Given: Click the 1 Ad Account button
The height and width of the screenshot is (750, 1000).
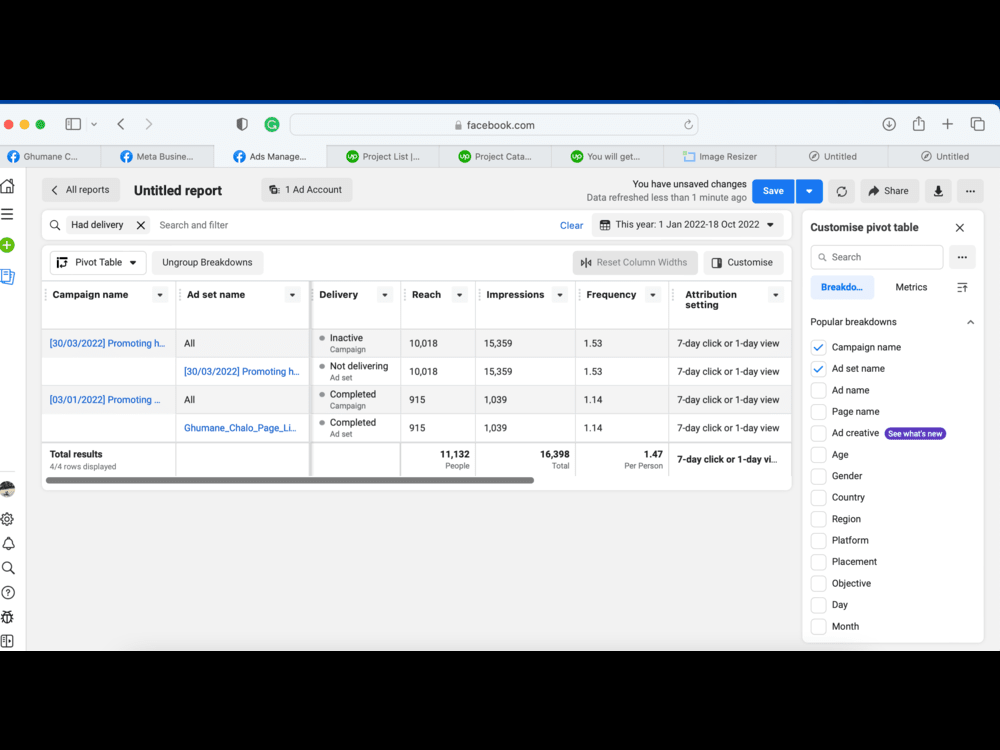Looking at the screenshot, I should point(306,190).
